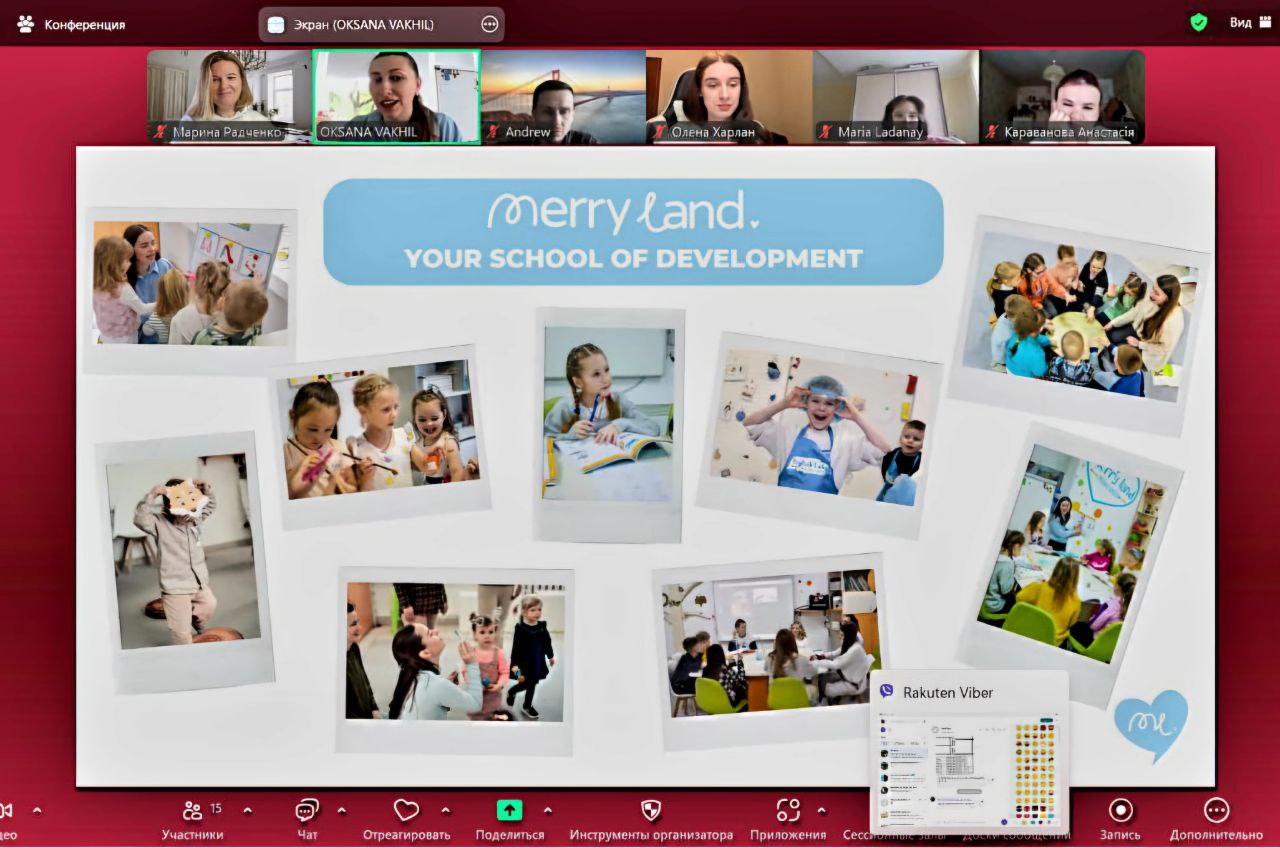Select Марина Радченко's video thumbnail
The width and height of the screenshot is (1280, 848).
click(229, 96)
